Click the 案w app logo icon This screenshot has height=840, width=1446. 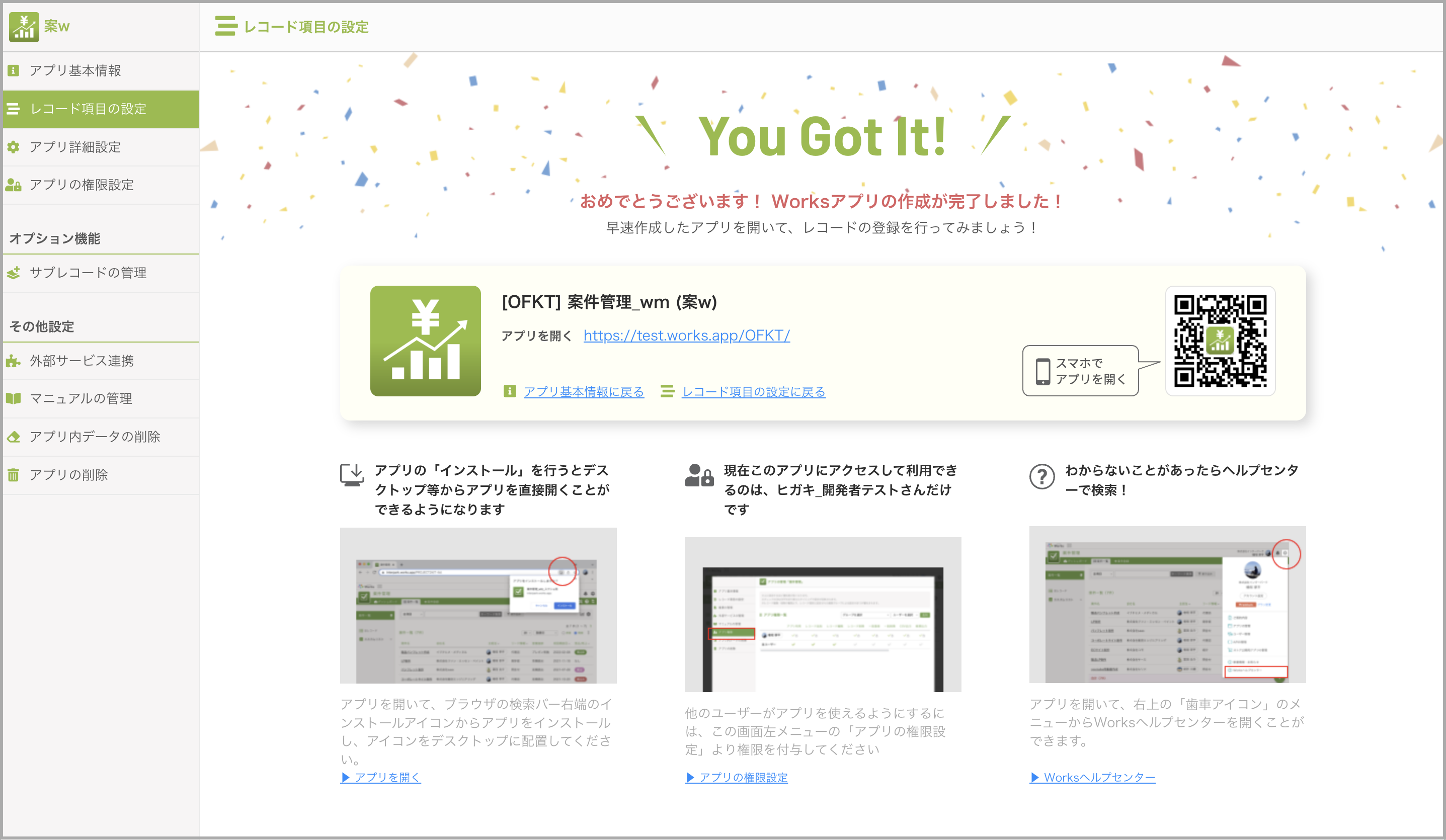click(x=24, y=26)
